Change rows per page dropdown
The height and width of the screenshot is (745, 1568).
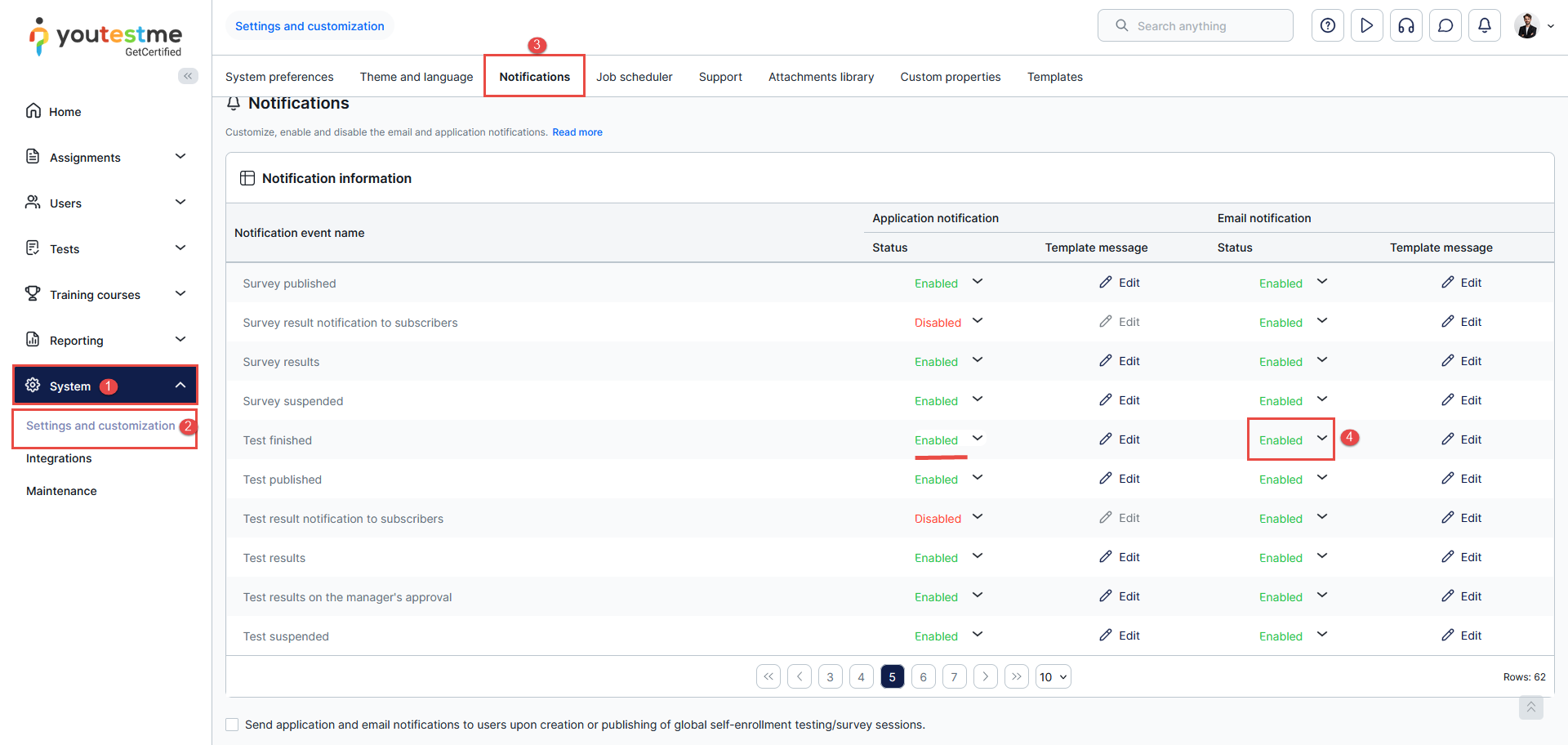1053,677
